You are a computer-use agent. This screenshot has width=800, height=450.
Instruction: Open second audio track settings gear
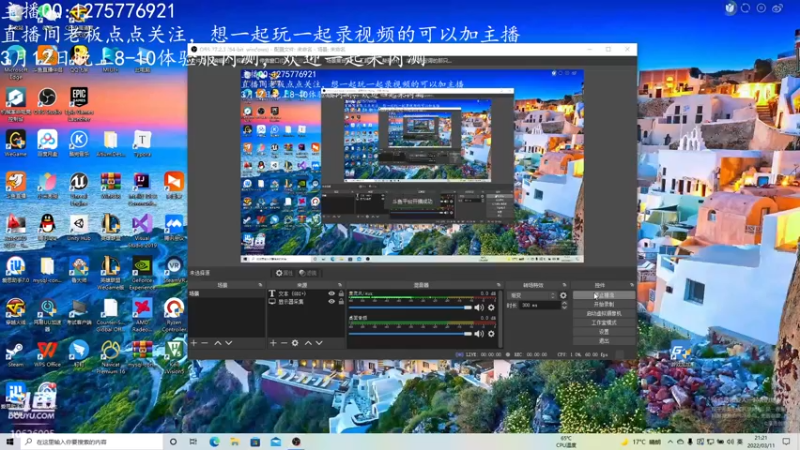(491, 334)
